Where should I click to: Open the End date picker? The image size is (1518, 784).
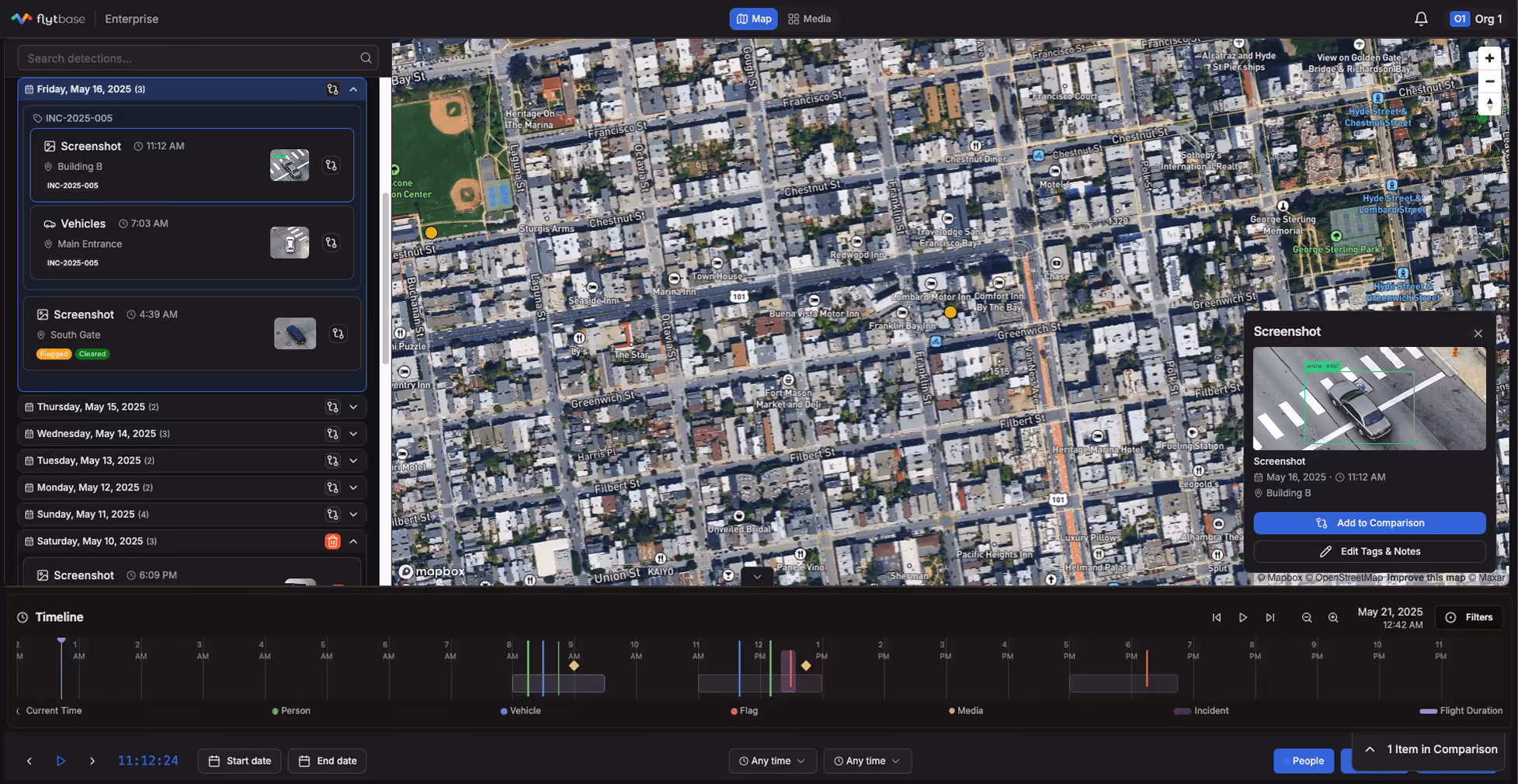(327, 761)
